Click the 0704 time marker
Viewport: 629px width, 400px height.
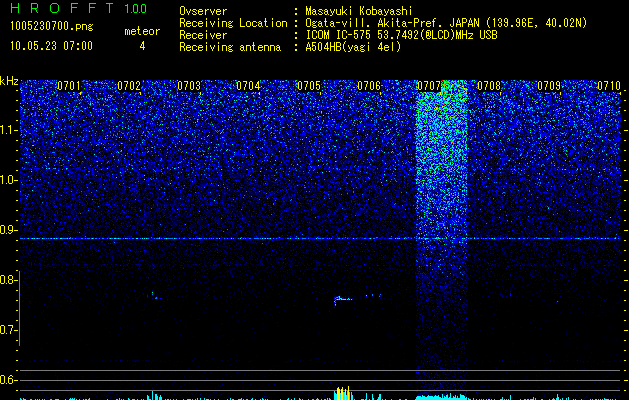248,86
